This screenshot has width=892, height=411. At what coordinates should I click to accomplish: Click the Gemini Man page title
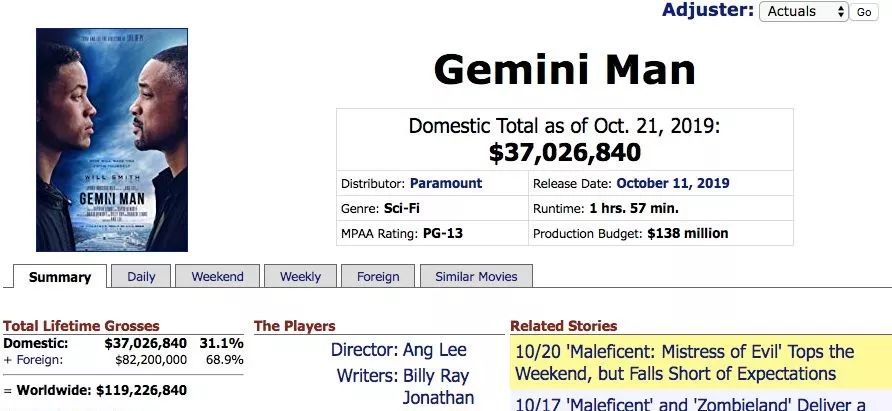[564, 69]
